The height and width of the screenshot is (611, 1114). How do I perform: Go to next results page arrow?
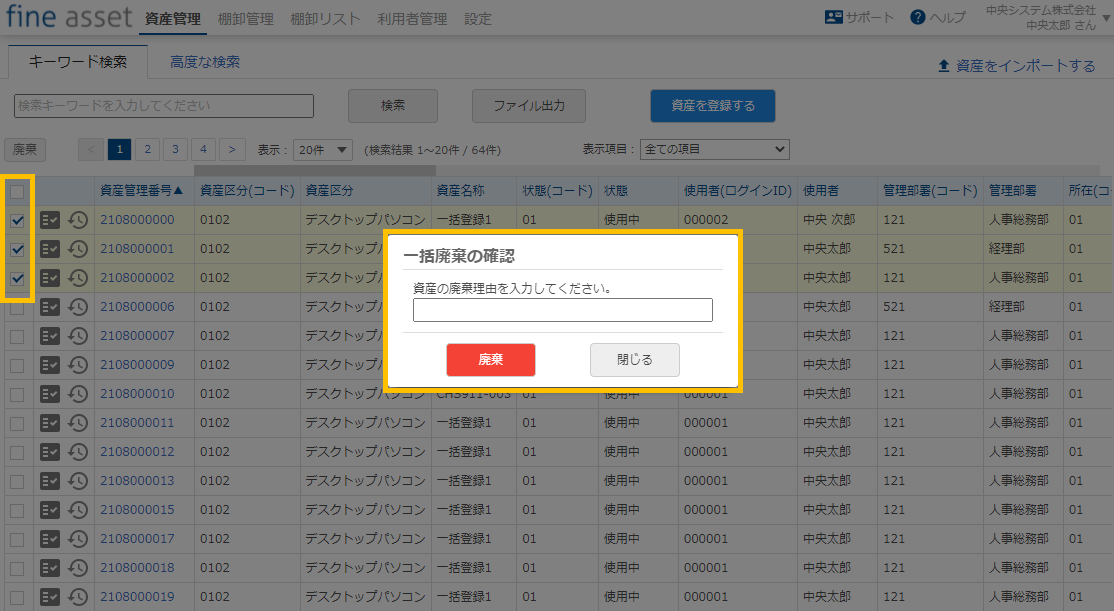(x=232, y=149)
